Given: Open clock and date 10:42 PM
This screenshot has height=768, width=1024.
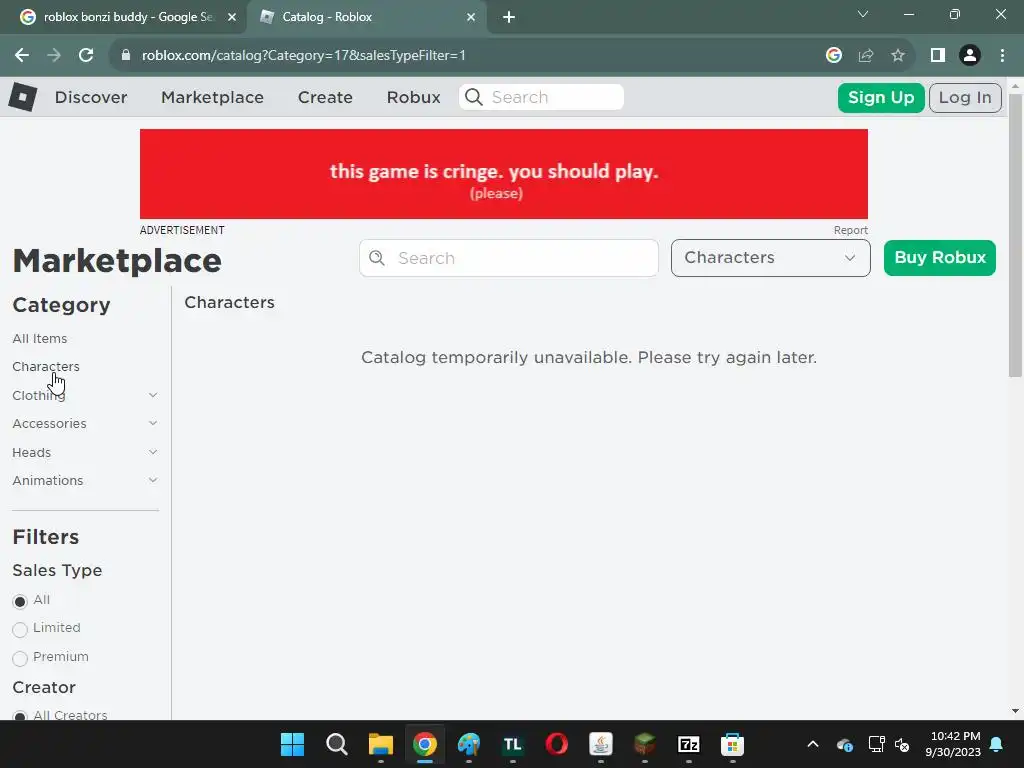Looking at the screenshot, I should (x=953, y=744).
